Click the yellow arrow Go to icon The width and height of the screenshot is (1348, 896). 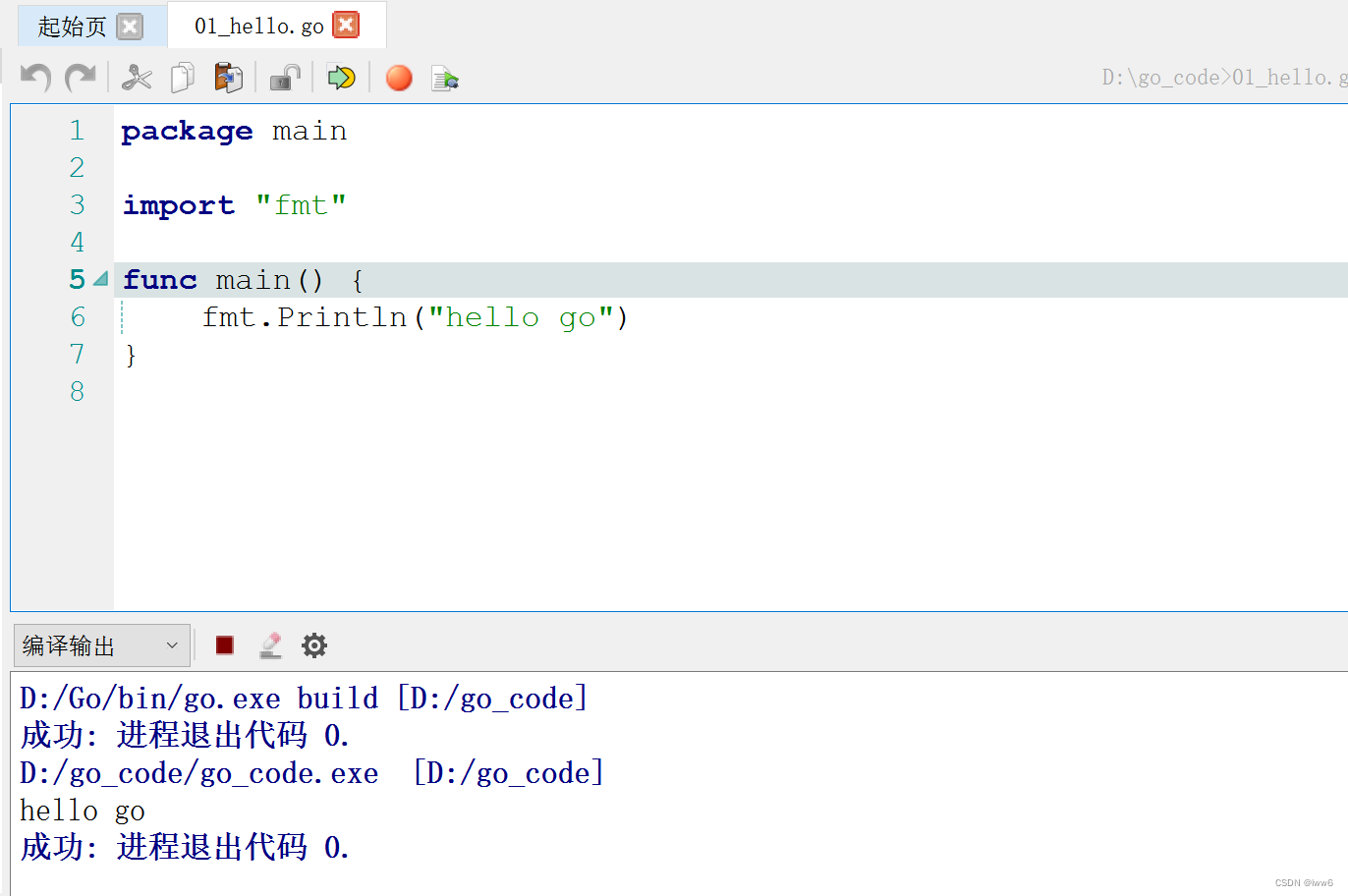(341, 78)
